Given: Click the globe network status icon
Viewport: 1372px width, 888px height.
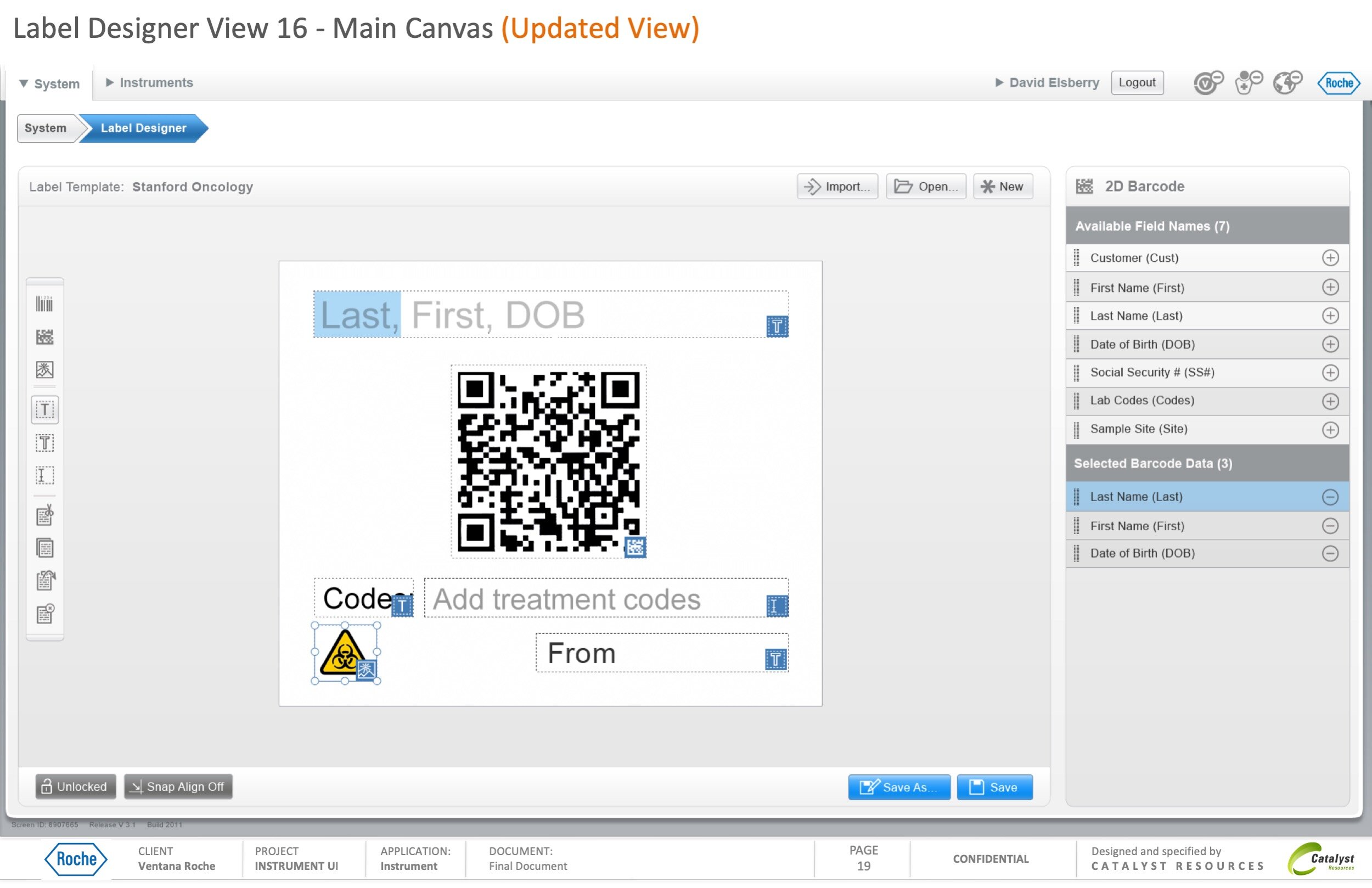Looking at the screenshot, I should (x=1288, y=82).
